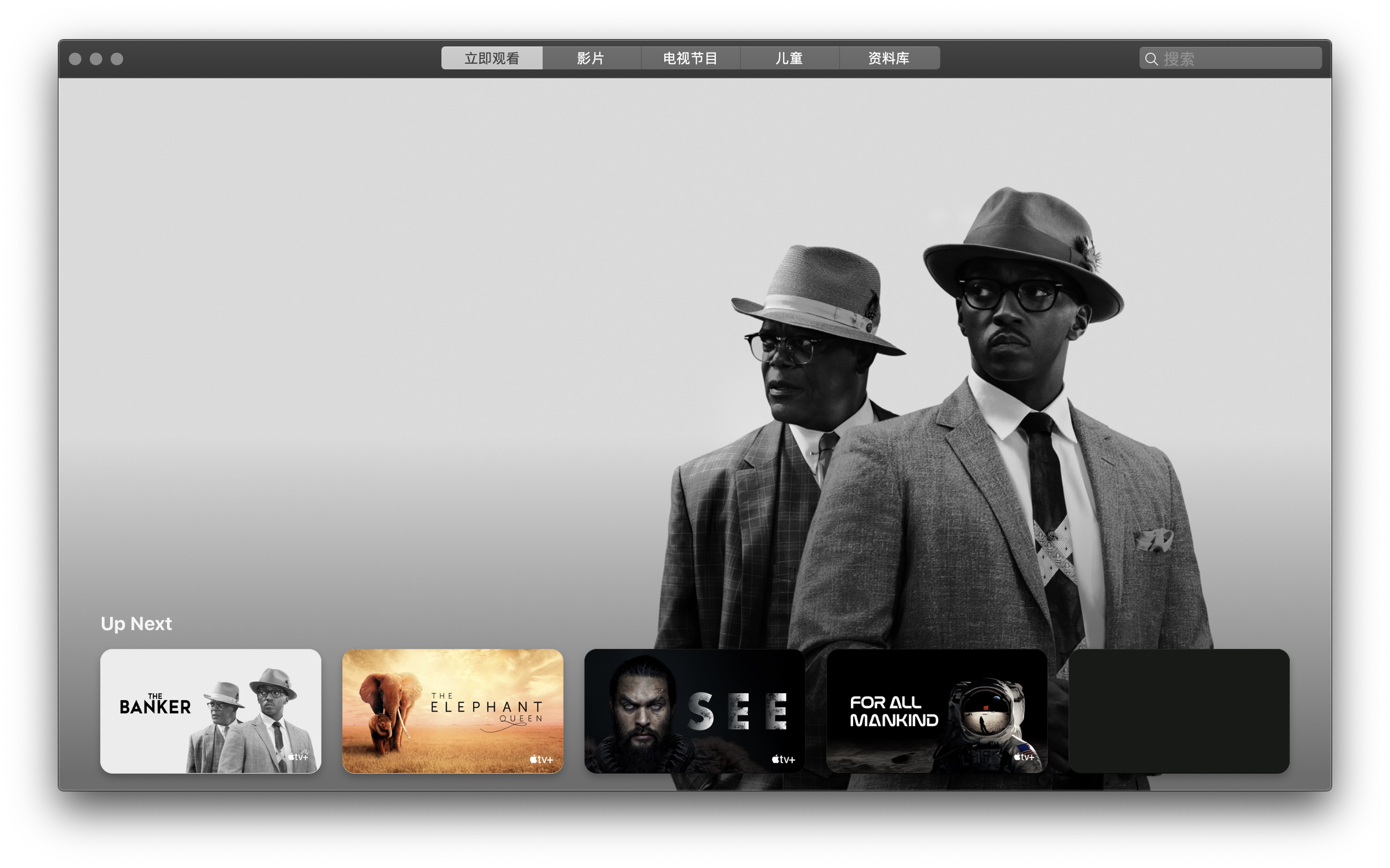Select the 儿童 tab
This screenshot has width=1390, height=868.
pyautogui.click(x=789, y=58)
